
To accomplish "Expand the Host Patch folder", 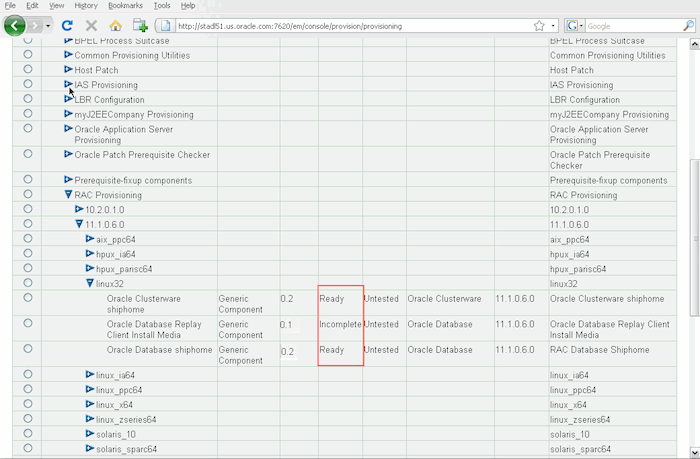I will [x=68, y=69].
